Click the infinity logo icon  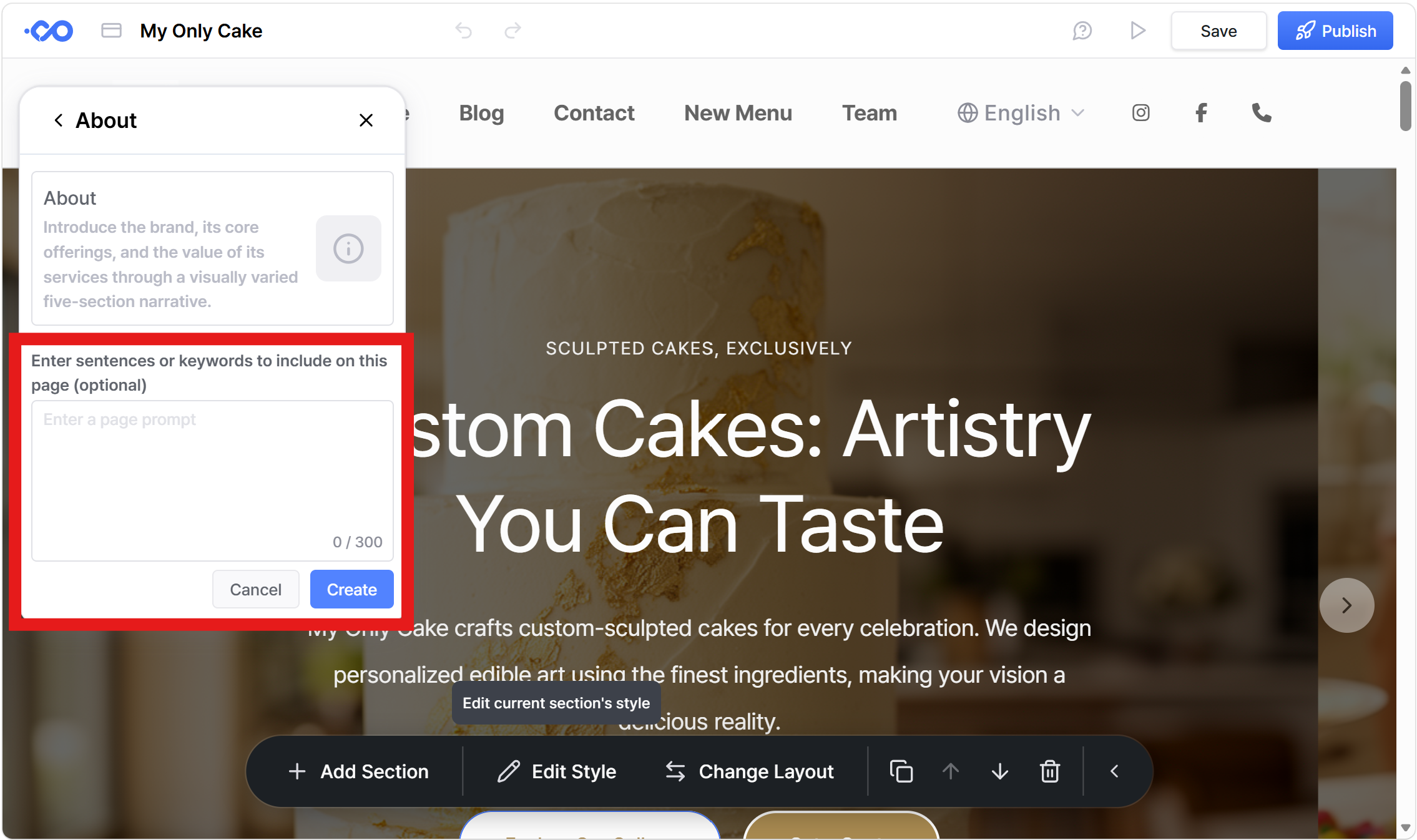[x=49, y=31]
